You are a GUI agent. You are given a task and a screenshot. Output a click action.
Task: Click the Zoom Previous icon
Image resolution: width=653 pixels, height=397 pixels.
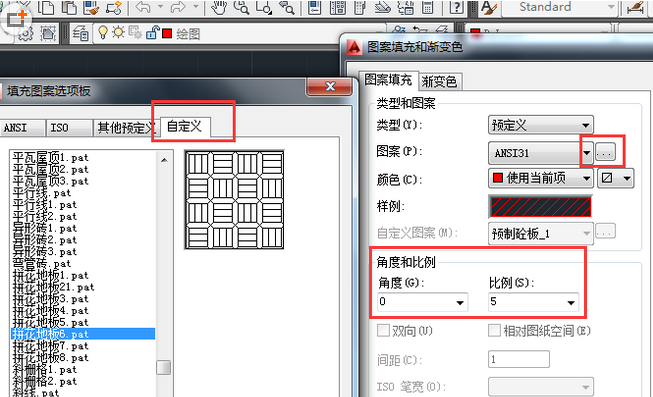pos(286,7)
